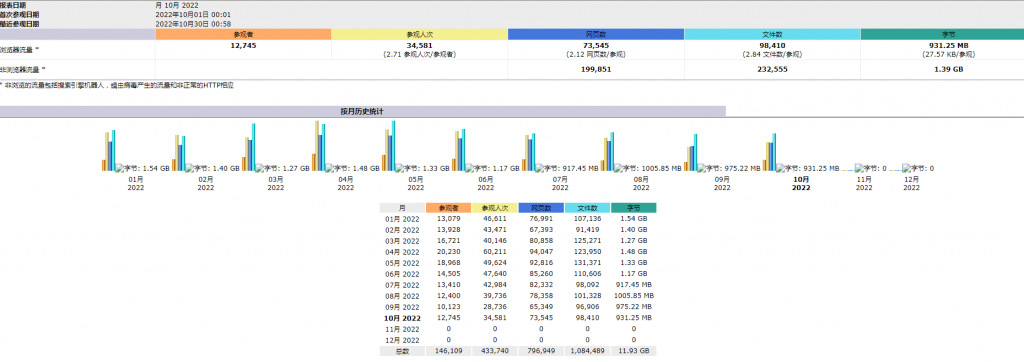Click the visits cell 43,471

[x=494, y=230]
